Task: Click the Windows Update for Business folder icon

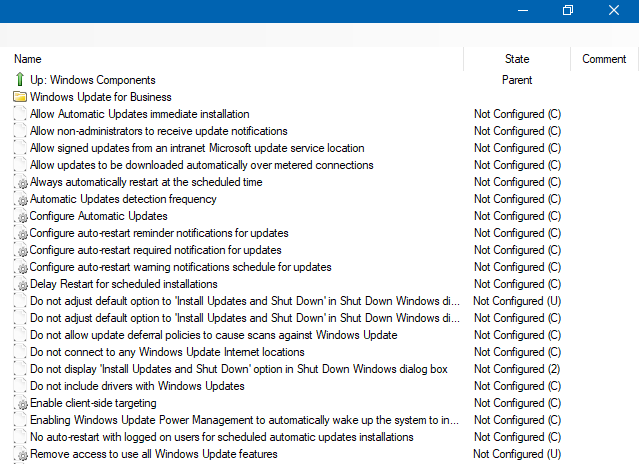Action: (20, 97)
